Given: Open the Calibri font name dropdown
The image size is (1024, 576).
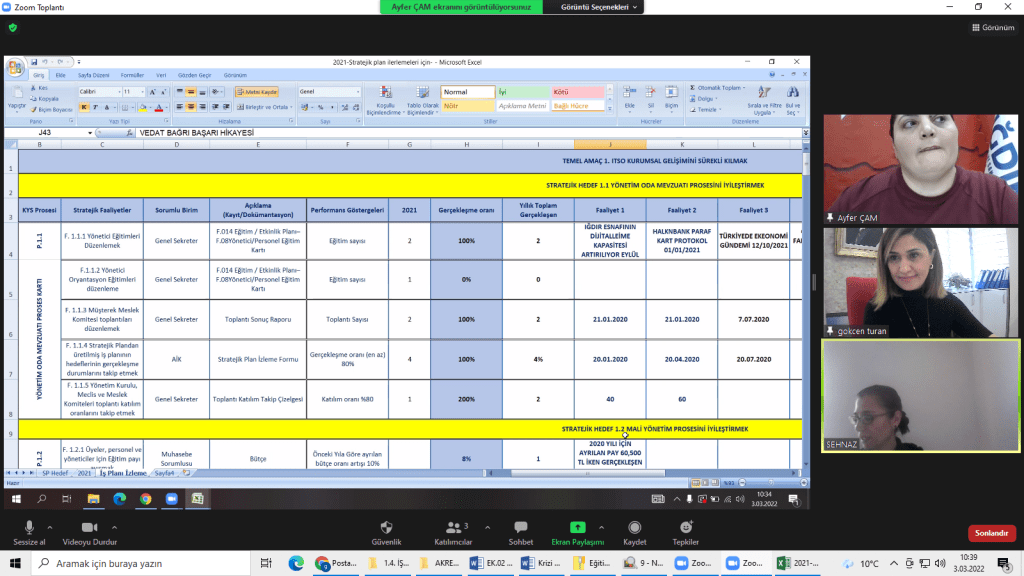Looking at the screenshot, I should tap(100, 91).
